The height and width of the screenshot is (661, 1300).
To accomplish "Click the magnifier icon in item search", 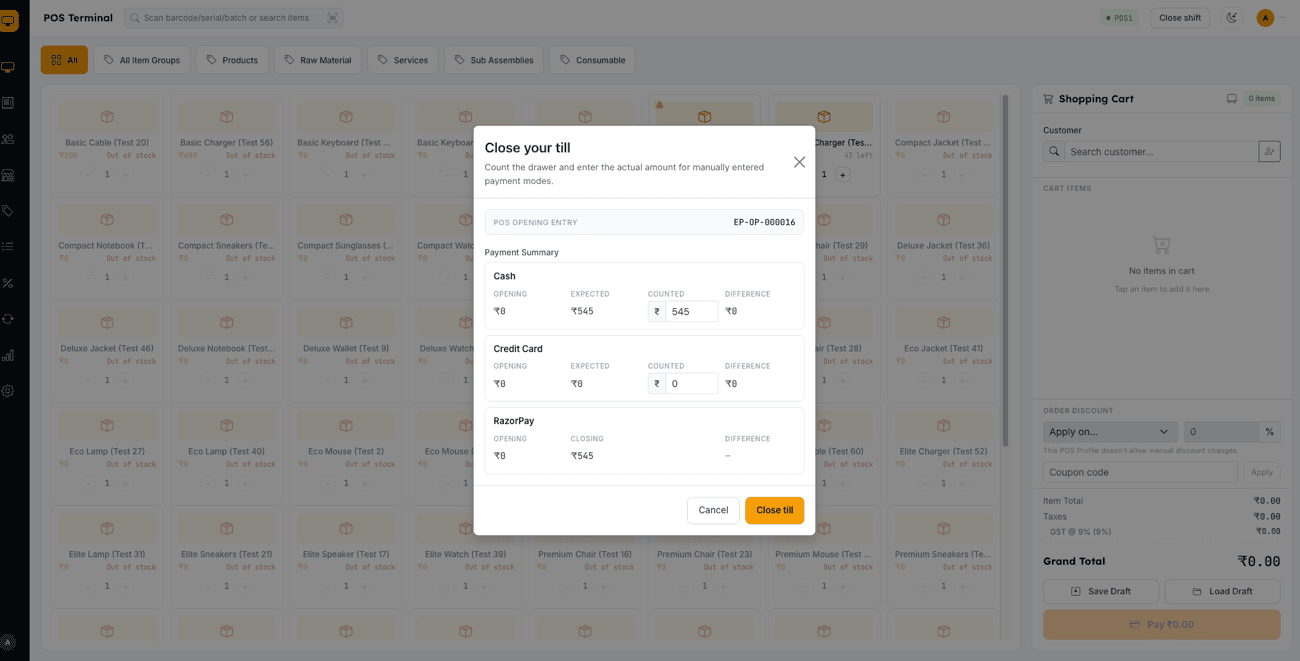I will coord(134,18).
